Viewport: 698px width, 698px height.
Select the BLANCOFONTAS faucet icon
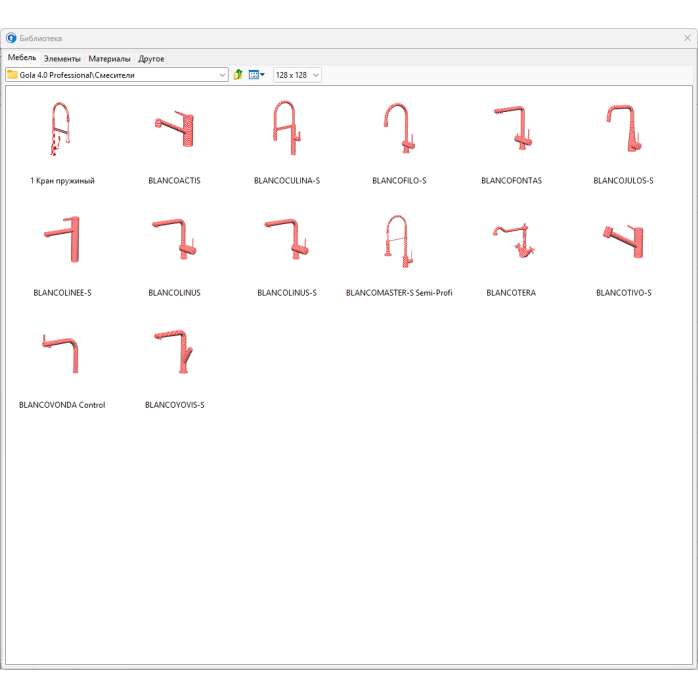513,128
